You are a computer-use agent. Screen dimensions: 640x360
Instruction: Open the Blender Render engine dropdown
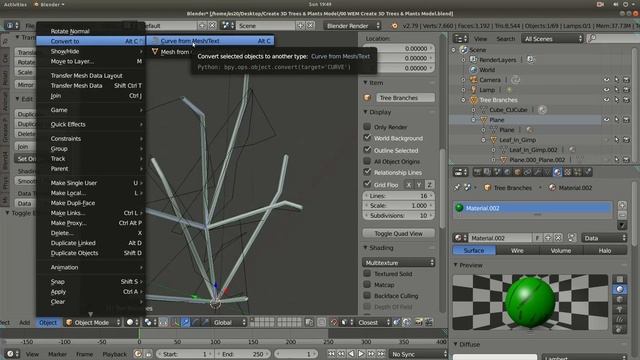point(353,26)
